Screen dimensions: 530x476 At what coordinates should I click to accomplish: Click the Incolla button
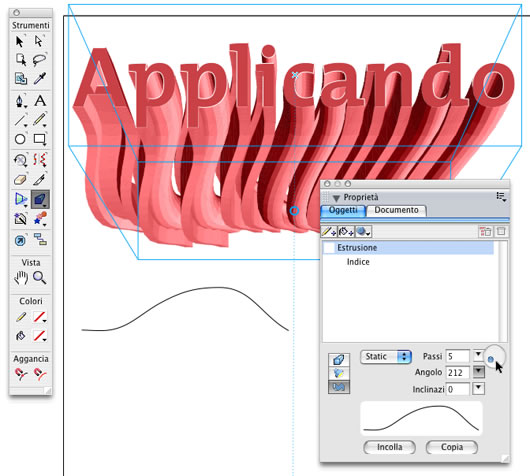[x=389, y=447]
